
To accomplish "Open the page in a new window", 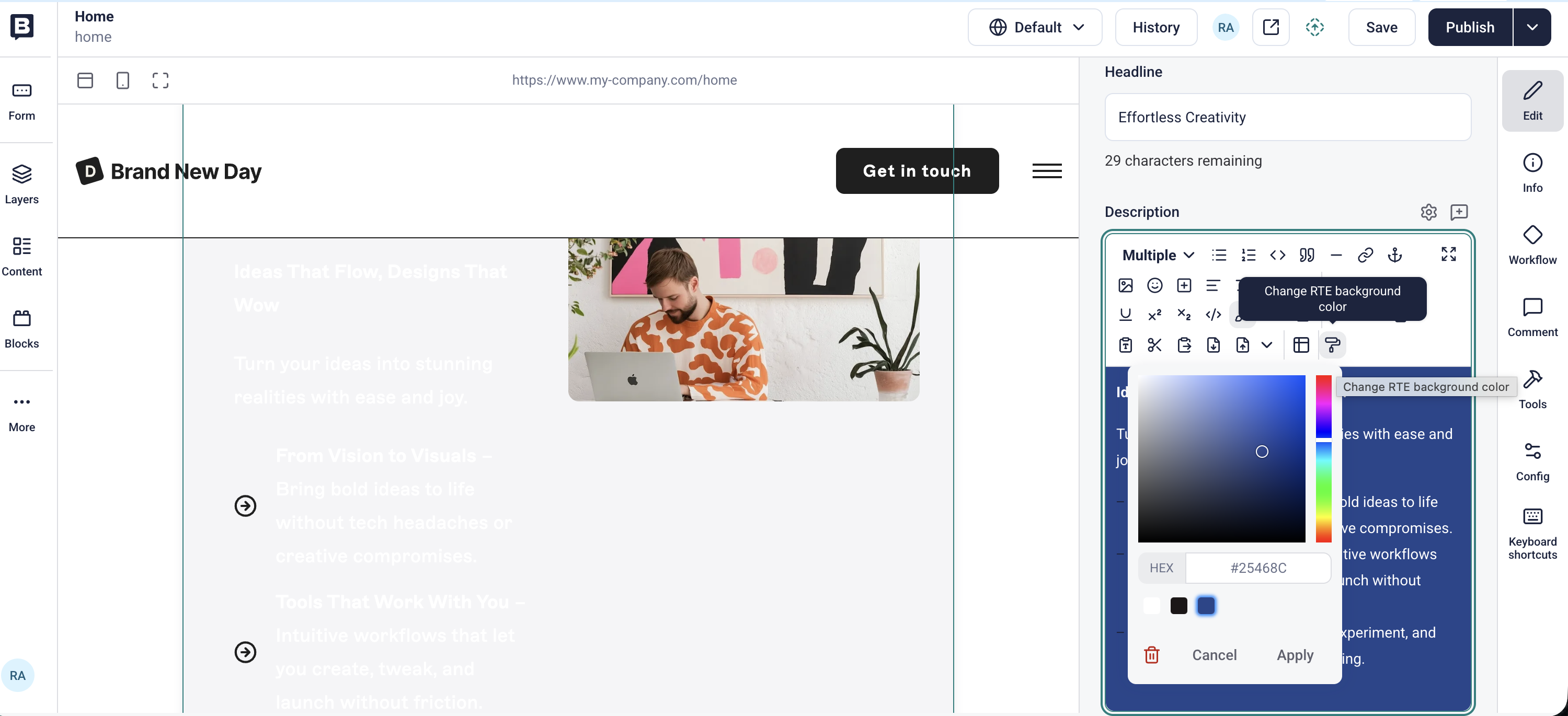I will 1271,27.
